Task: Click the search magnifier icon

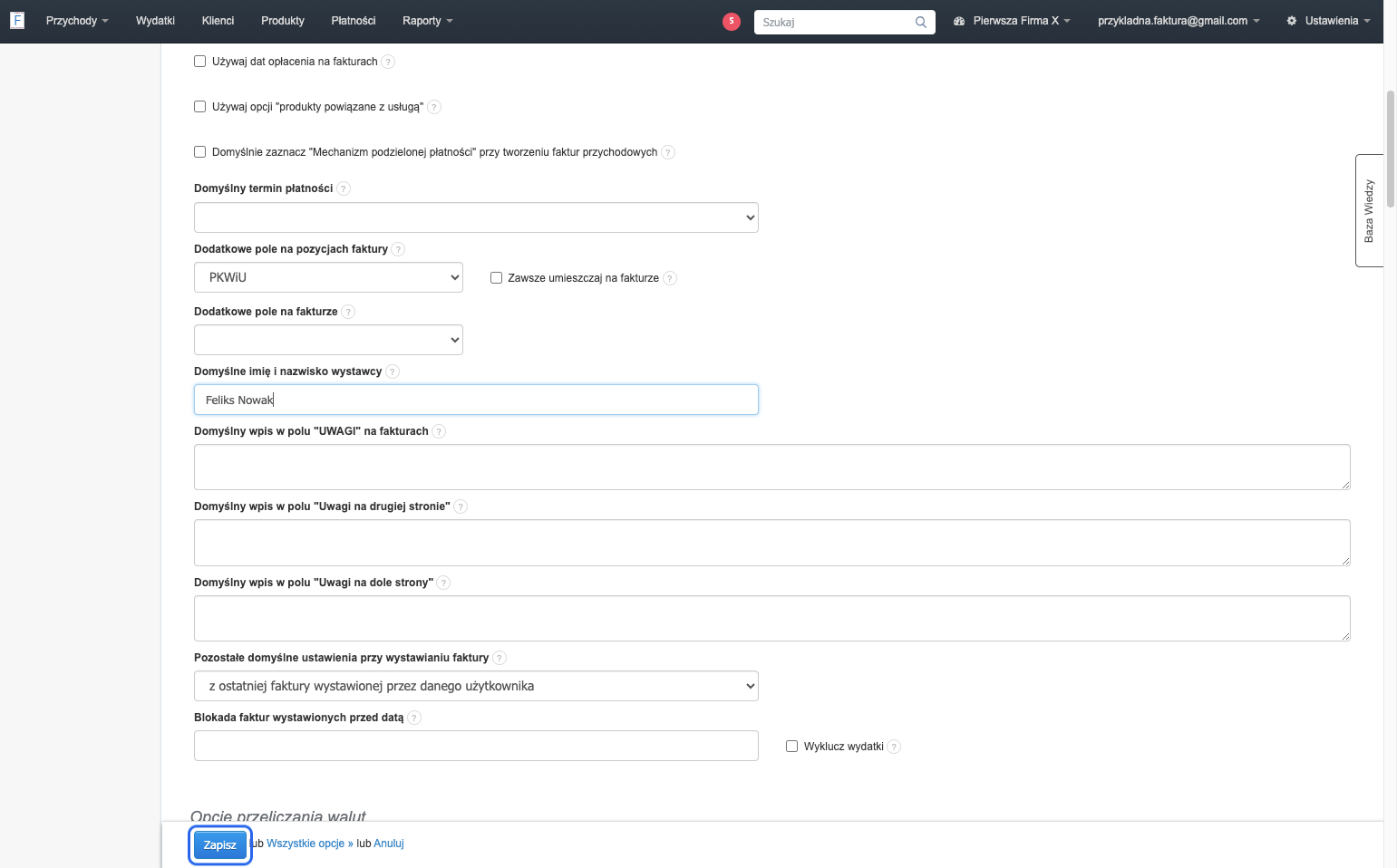Action: click(x=921, y=22)
